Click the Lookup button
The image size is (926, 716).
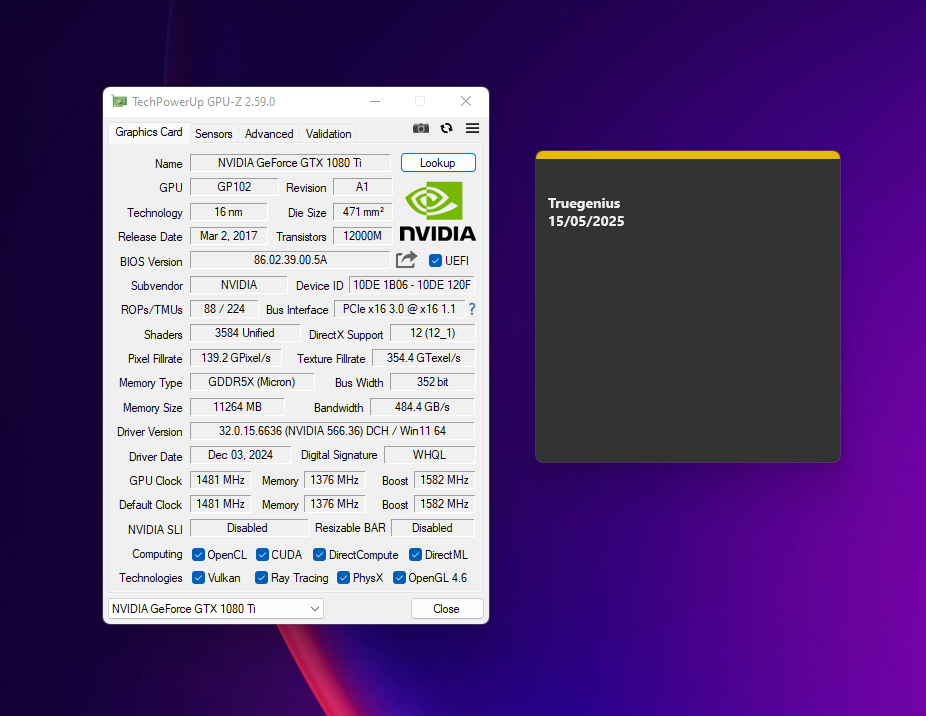tap(438, 163)
